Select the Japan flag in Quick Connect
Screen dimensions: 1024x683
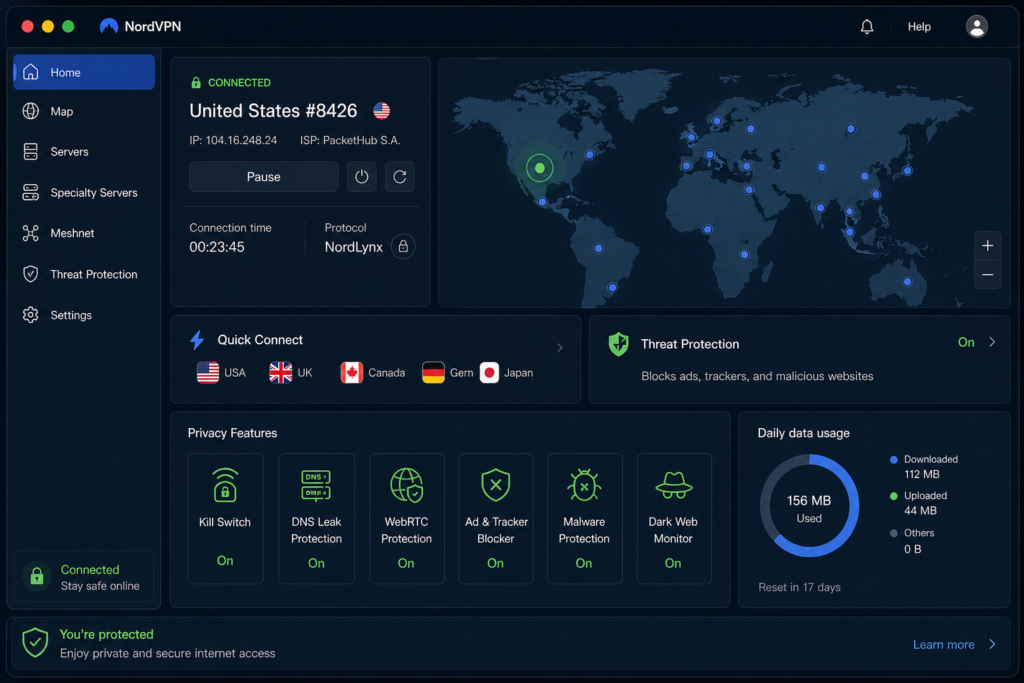489,373
